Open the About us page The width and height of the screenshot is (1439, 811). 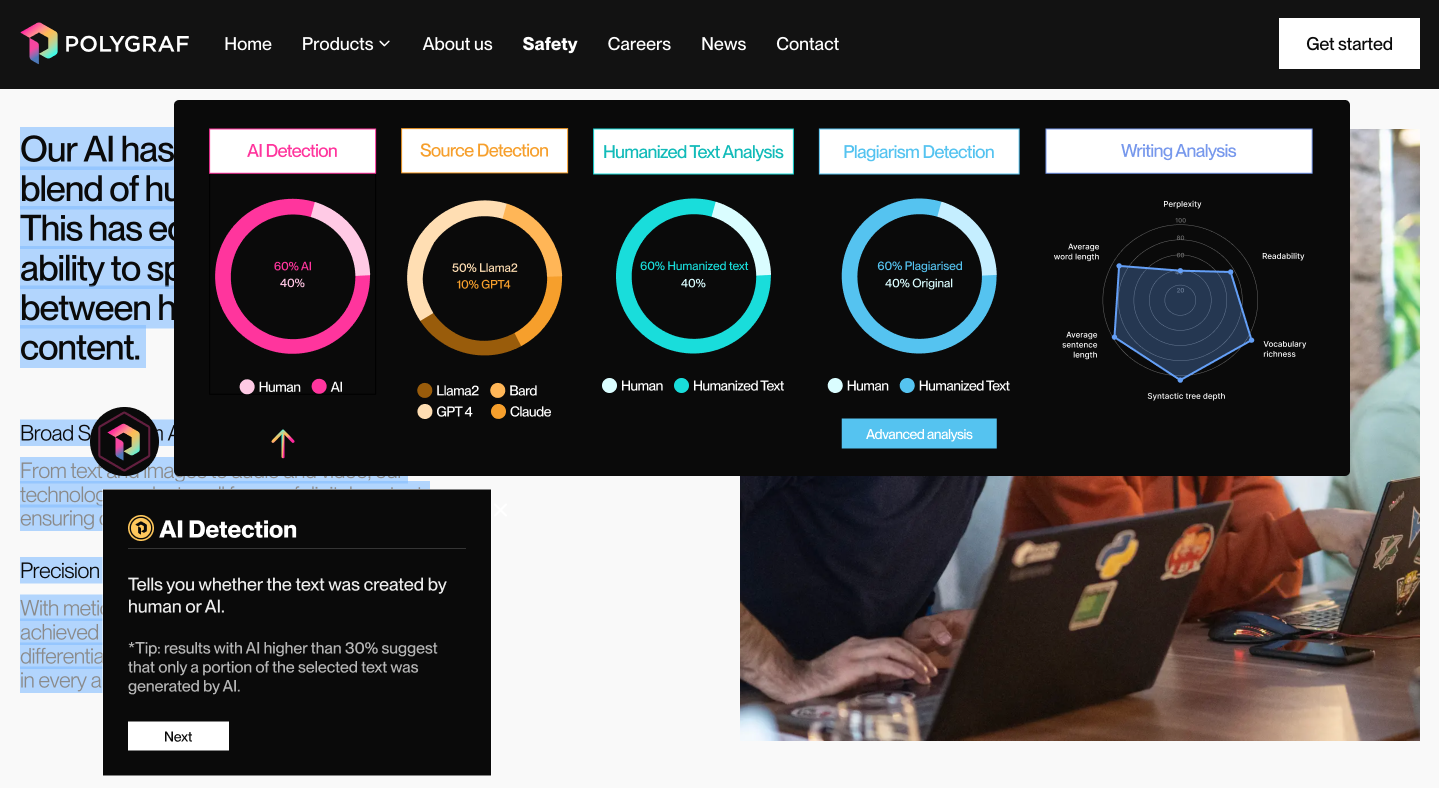[x=457, y=44]
